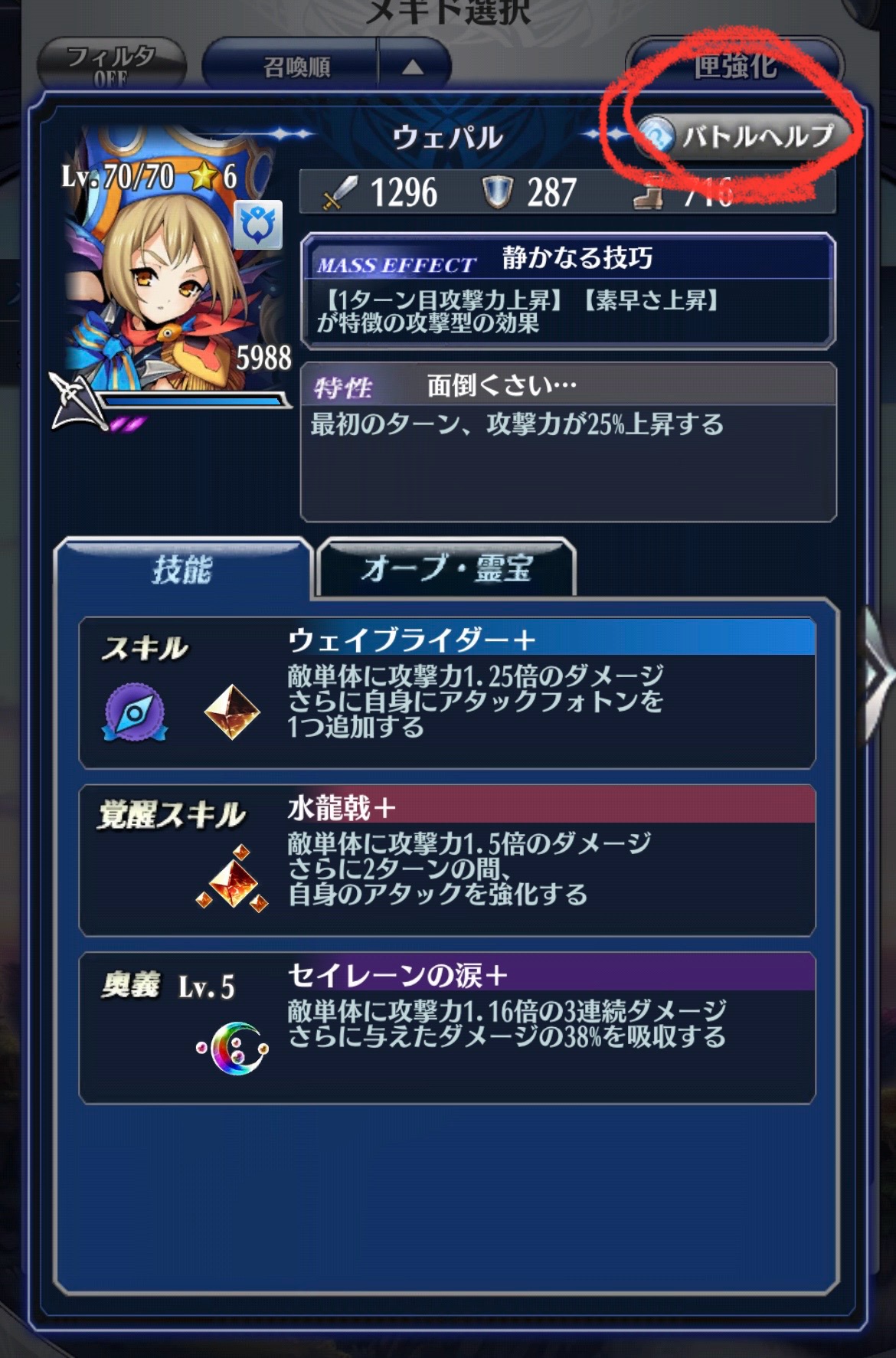The width and height of the screenshot is (896, 1358).
Task: Tap the boot speed stat icon
Action: [x=648, y=192]
